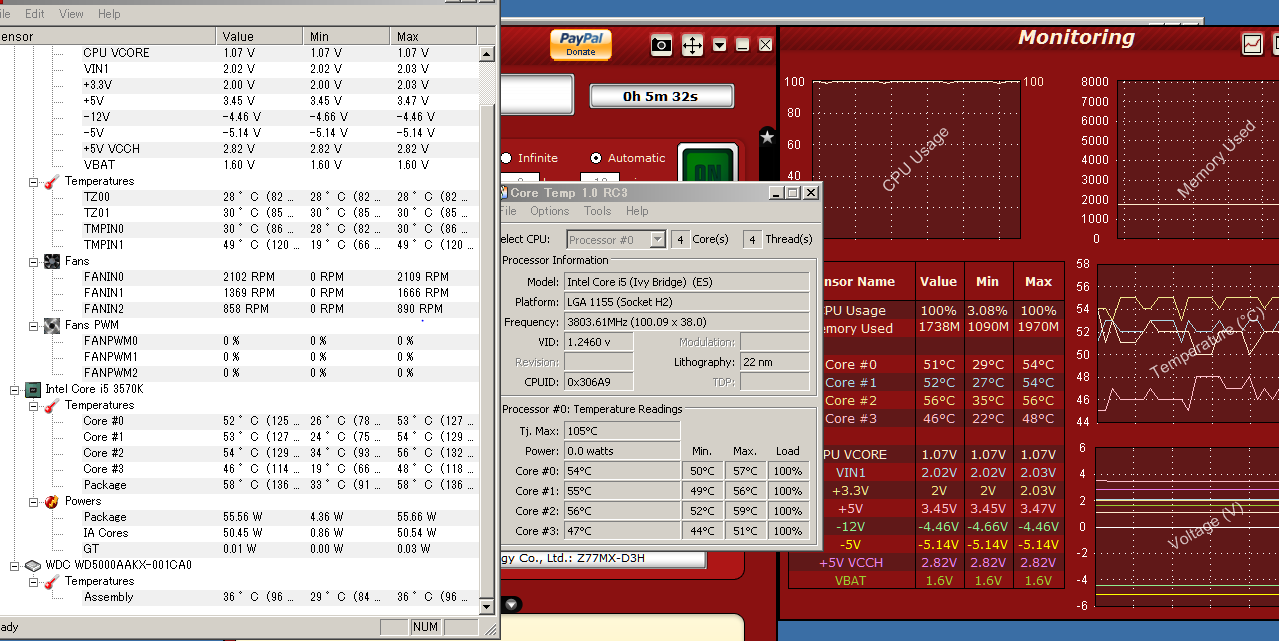Collapse the Fans PWM node
This screenshot has width=1279, height=641.
pos(33,325)
